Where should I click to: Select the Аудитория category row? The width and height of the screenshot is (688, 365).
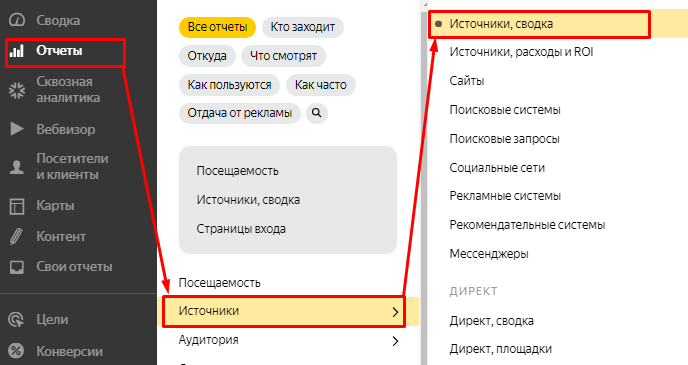(288, 340)
